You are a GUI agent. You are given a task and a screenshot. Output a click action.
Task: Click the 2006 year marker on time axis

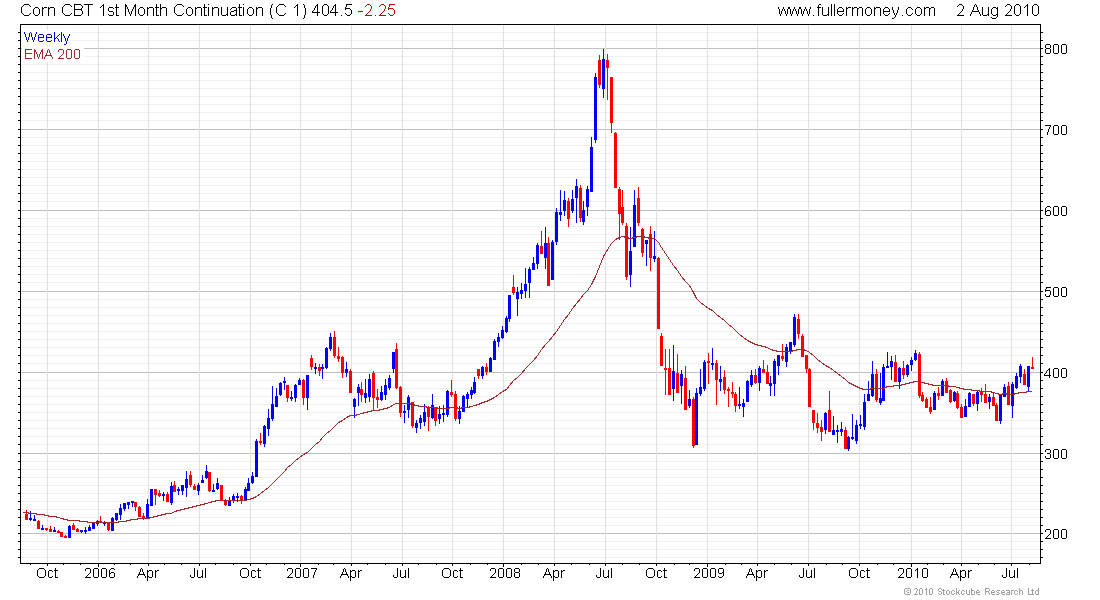pyautogui.click(x=100, y=573)
